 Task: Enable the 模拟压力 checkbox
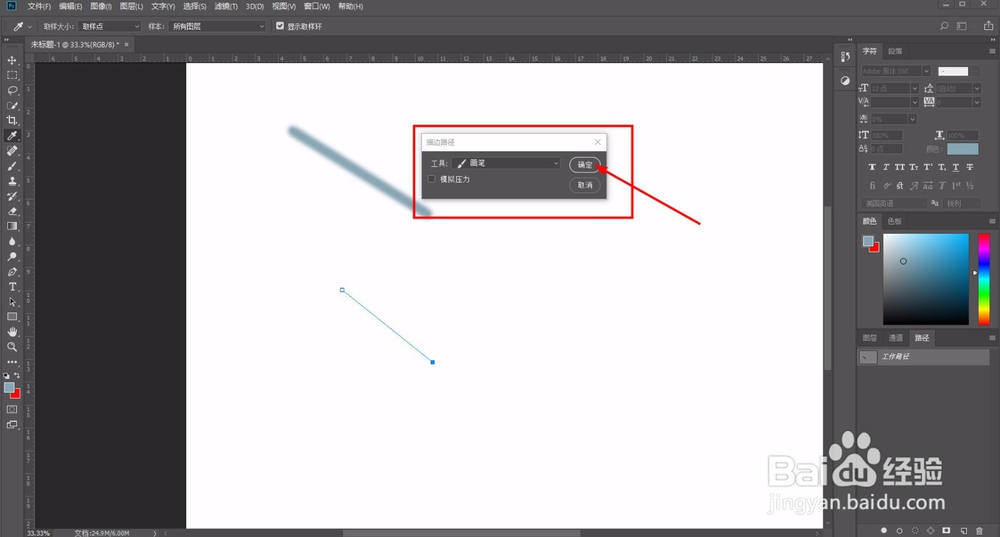[432, 179]
